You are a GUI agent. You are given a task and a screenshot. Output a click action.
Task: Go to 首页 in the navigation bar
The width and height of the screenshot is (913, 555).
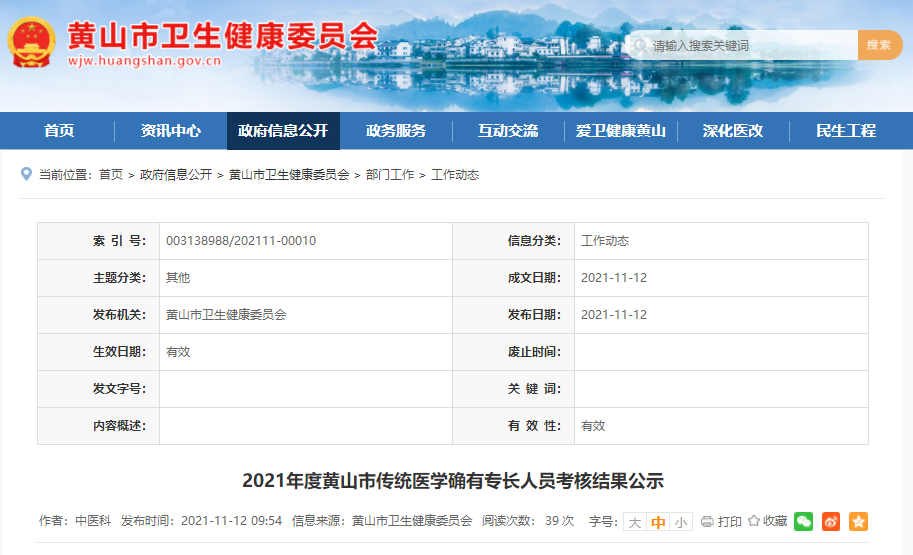[58, 131]
